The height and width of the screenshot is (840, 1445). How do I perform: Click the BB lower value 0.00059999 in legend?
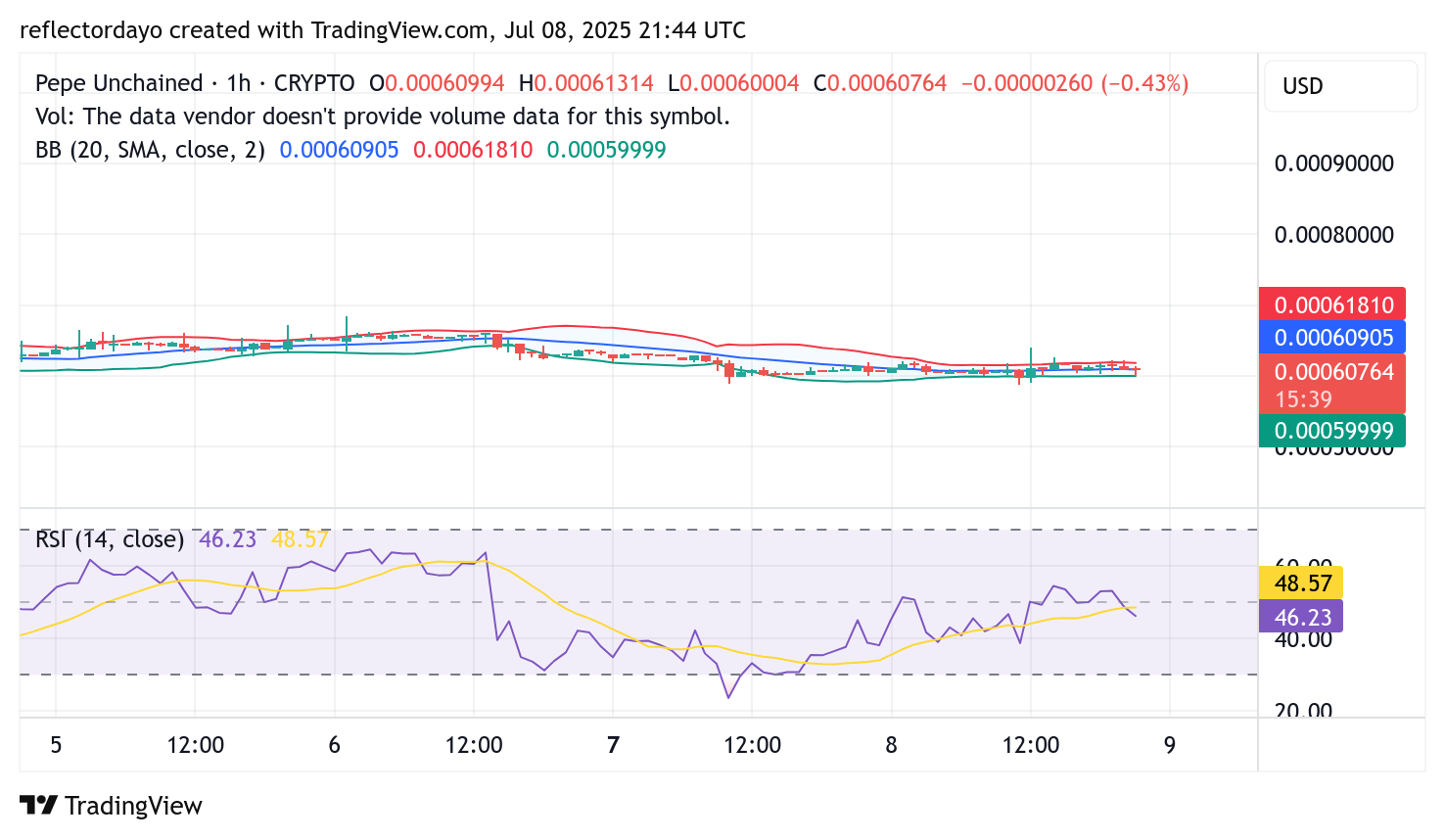click(607, 150)
